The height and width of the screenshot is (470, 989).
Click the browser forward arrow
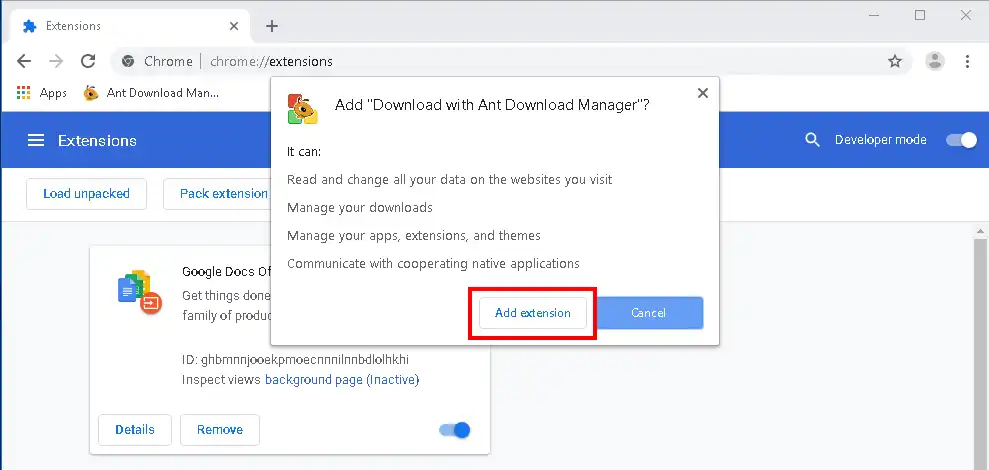pos(56,61)
